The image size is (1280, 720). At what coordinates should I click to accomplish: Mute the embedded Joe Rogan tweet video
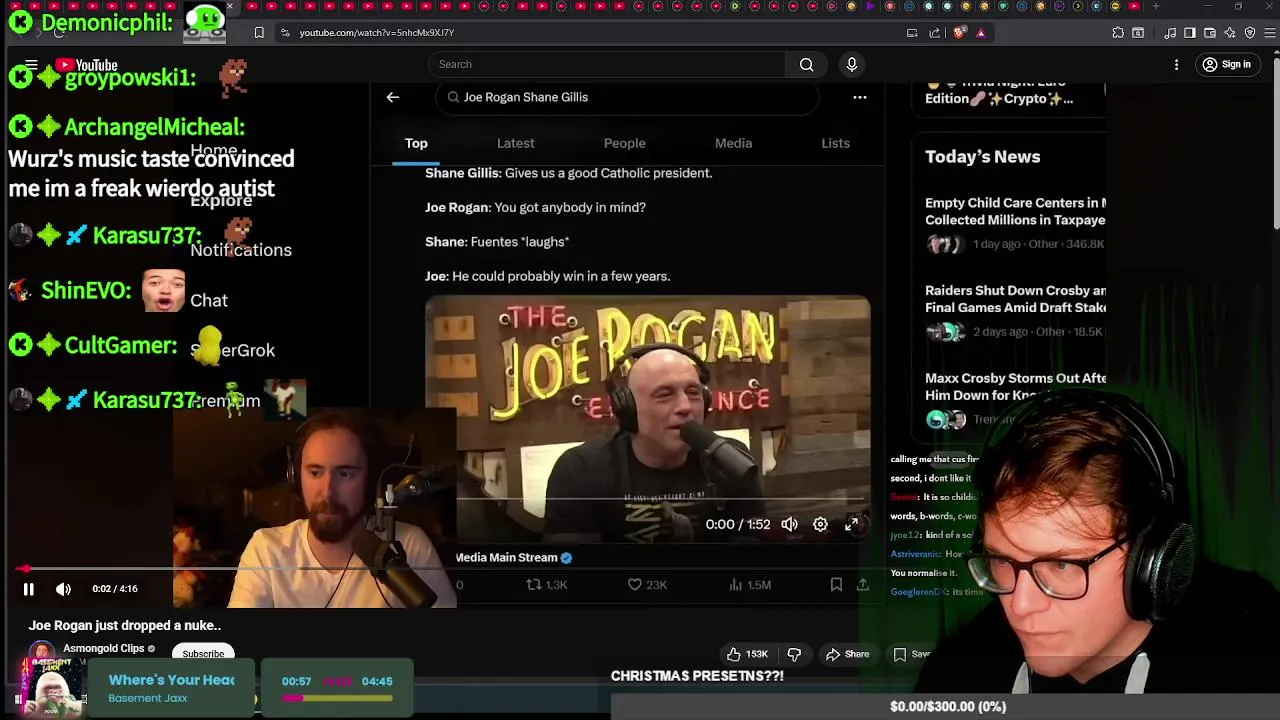click(789, 524)
